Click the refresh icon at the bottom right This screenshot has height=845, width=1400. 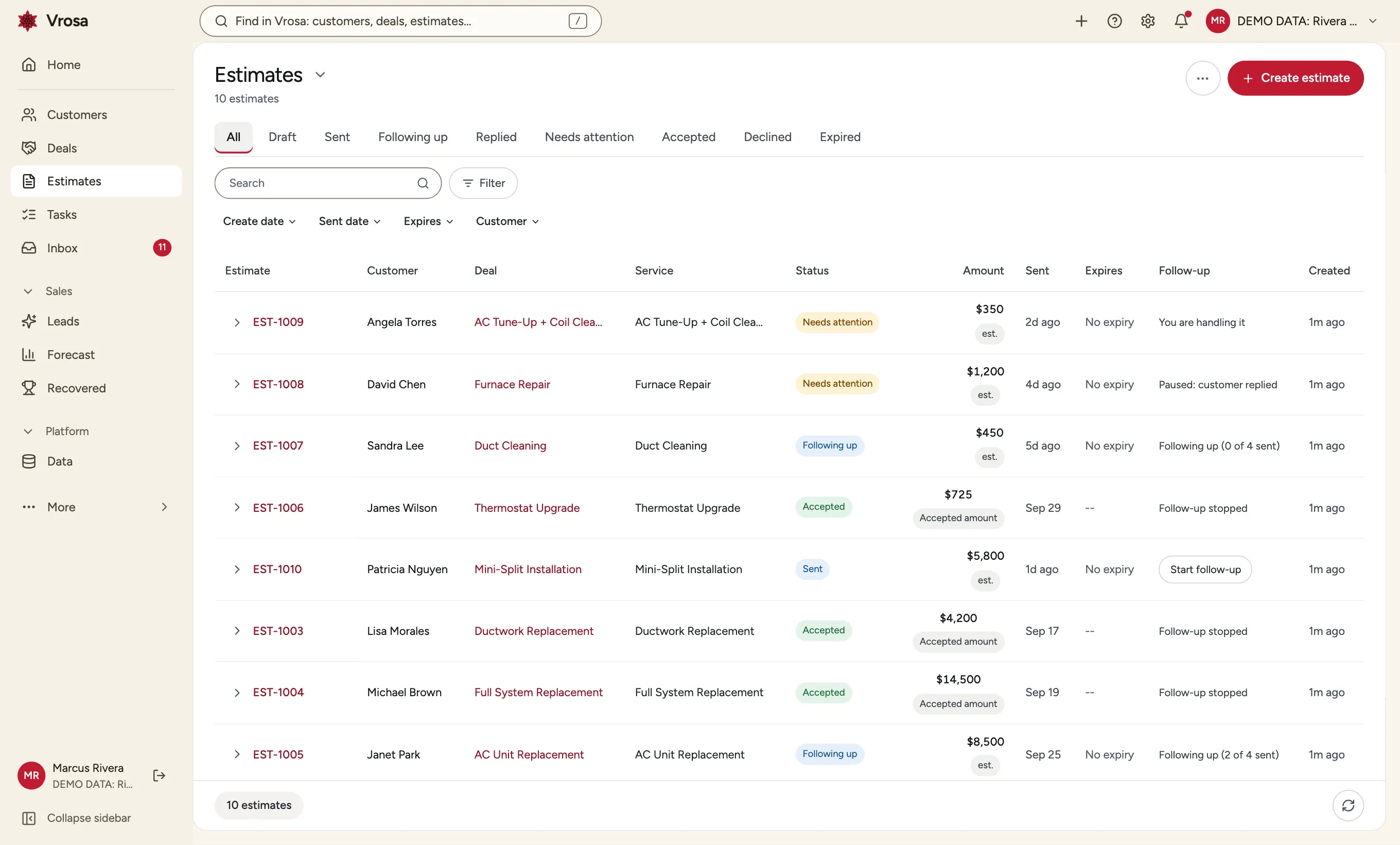pyautogui.click(x=1347, y=805)
